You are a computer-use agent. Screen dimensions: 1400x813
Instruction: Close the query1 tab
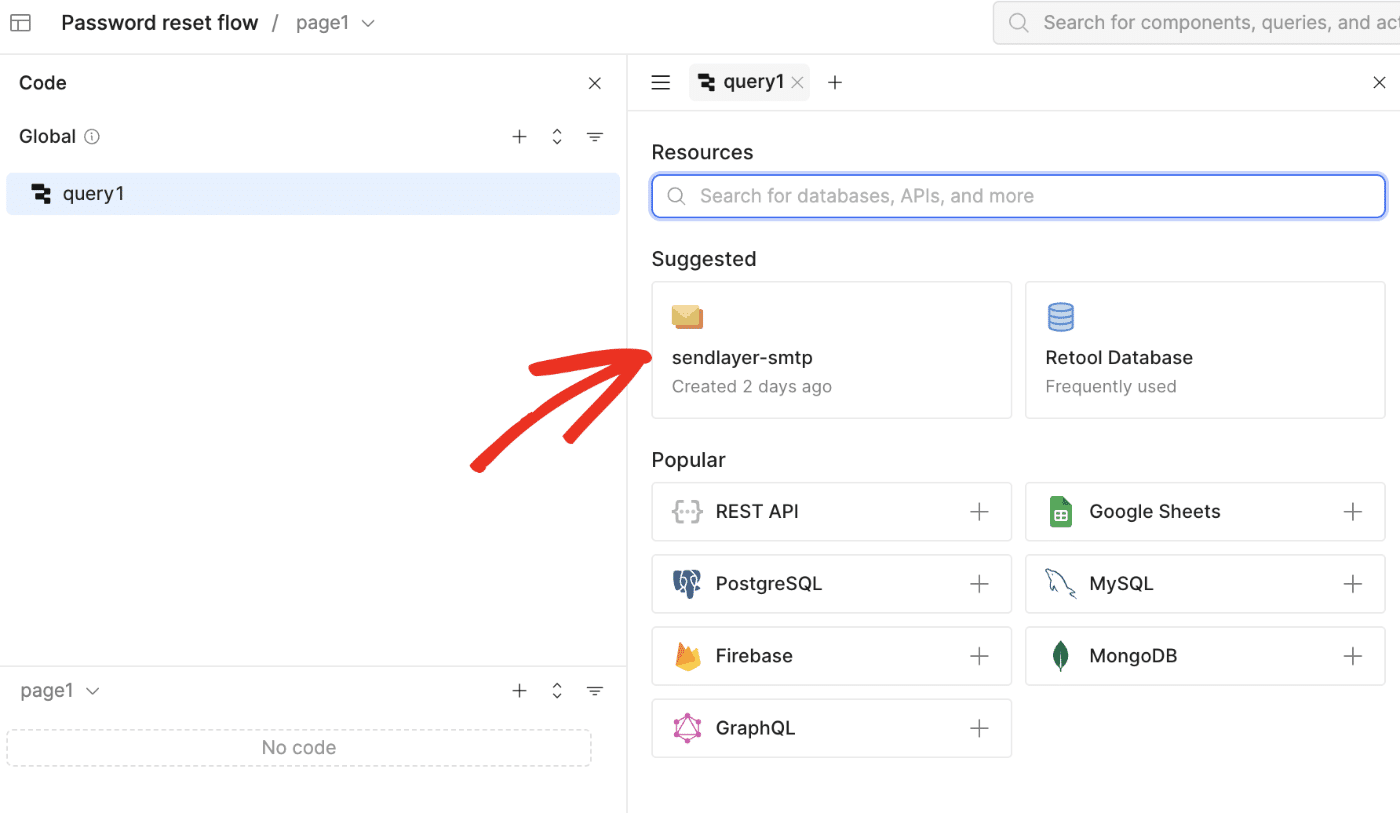[797, 83]
